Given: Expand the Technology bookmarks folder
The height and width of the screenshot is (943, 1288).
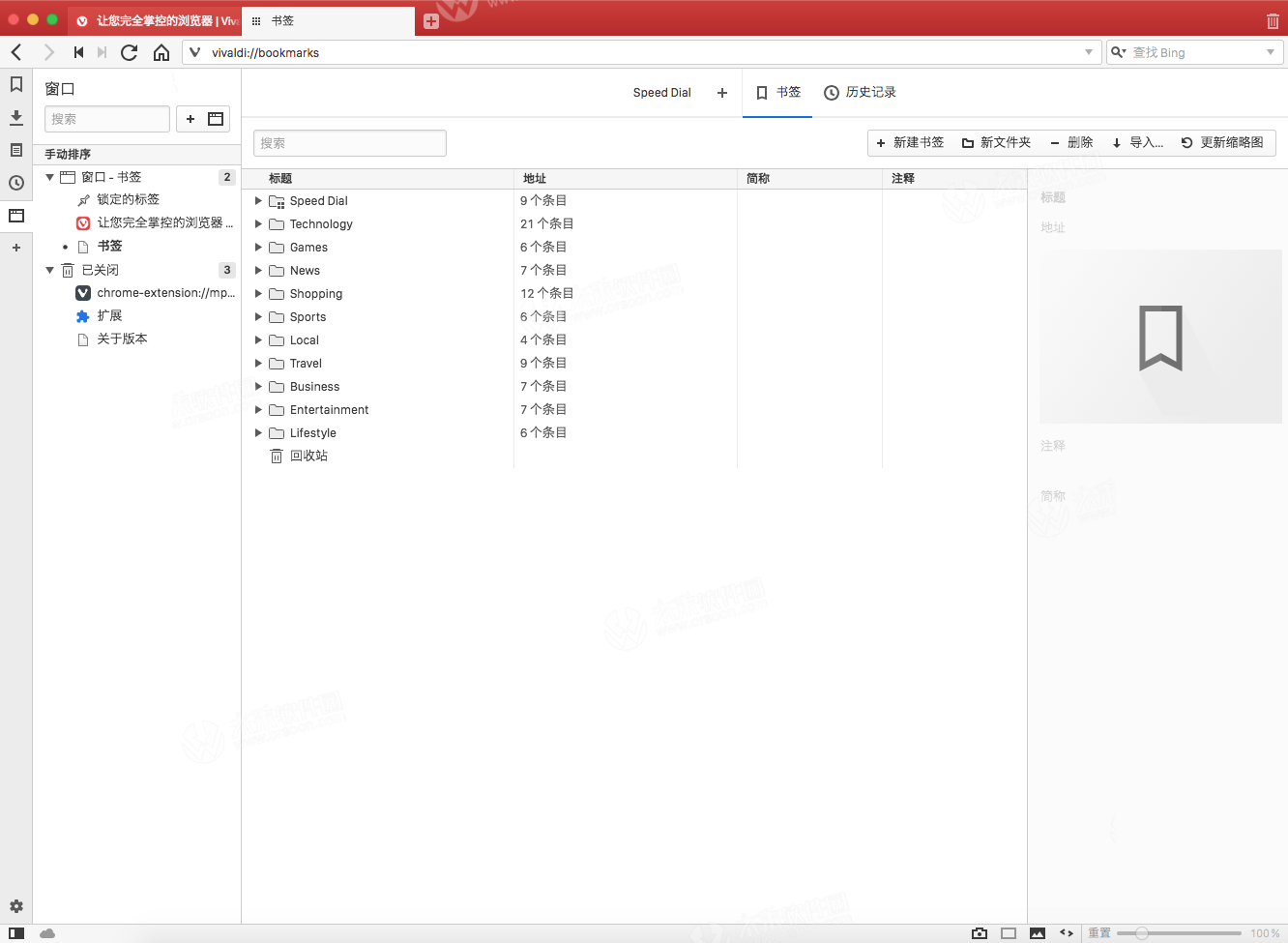Looking at the screenshot, I should point(257,223).
